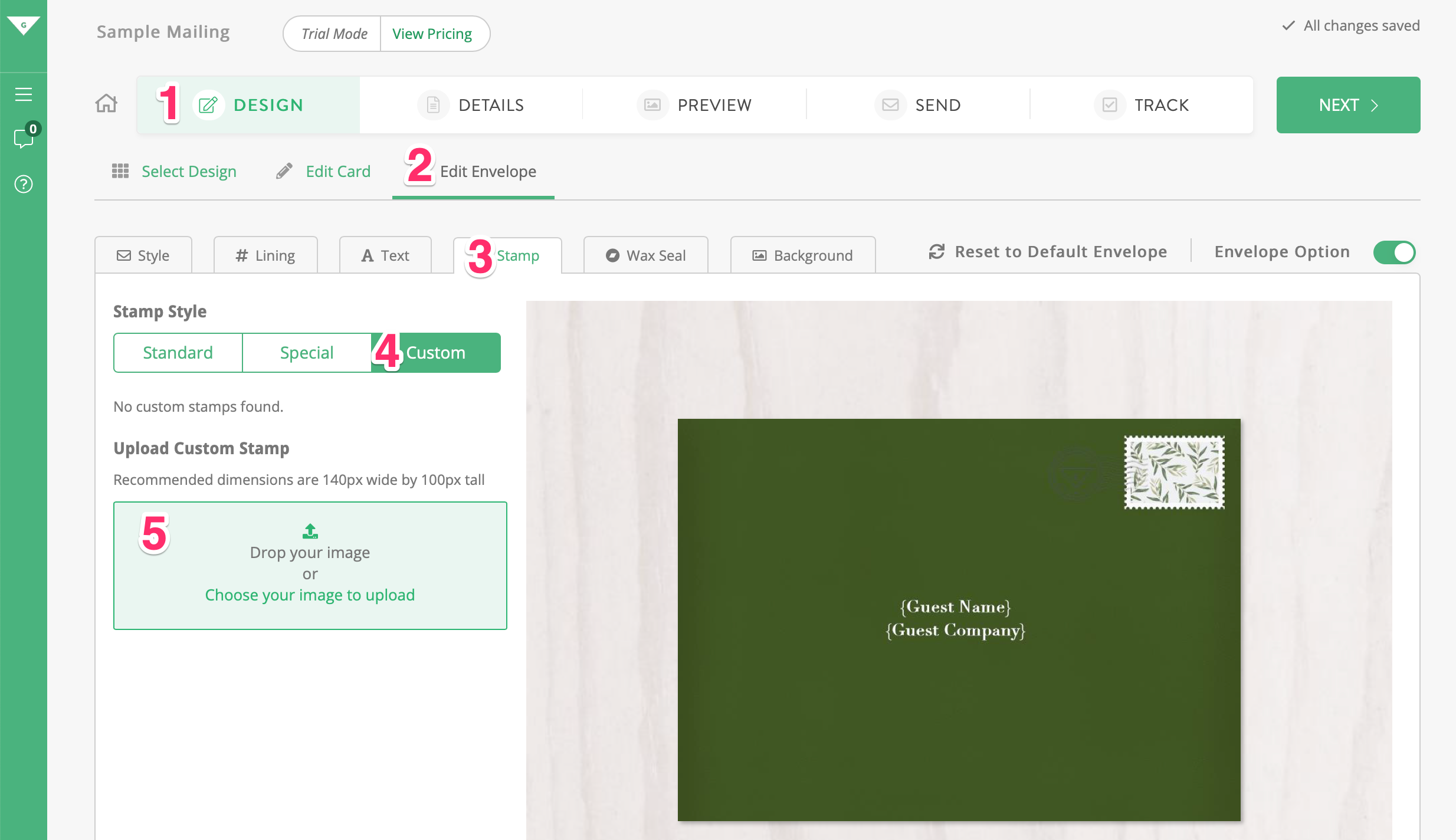Viewport: 1456px width, 840px height.
Task: Click the Edit Card pencil icon
Action: [284, 171]
